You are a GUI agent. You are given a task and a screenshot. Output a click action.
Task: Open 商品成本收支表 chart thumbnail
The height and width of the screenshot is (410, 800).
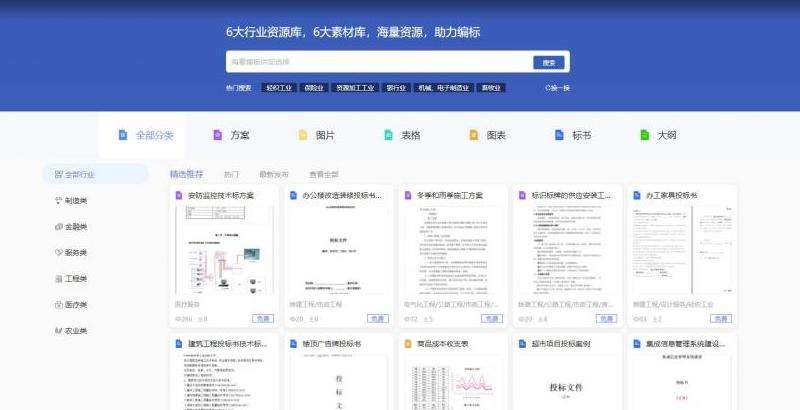coord(453,382)
